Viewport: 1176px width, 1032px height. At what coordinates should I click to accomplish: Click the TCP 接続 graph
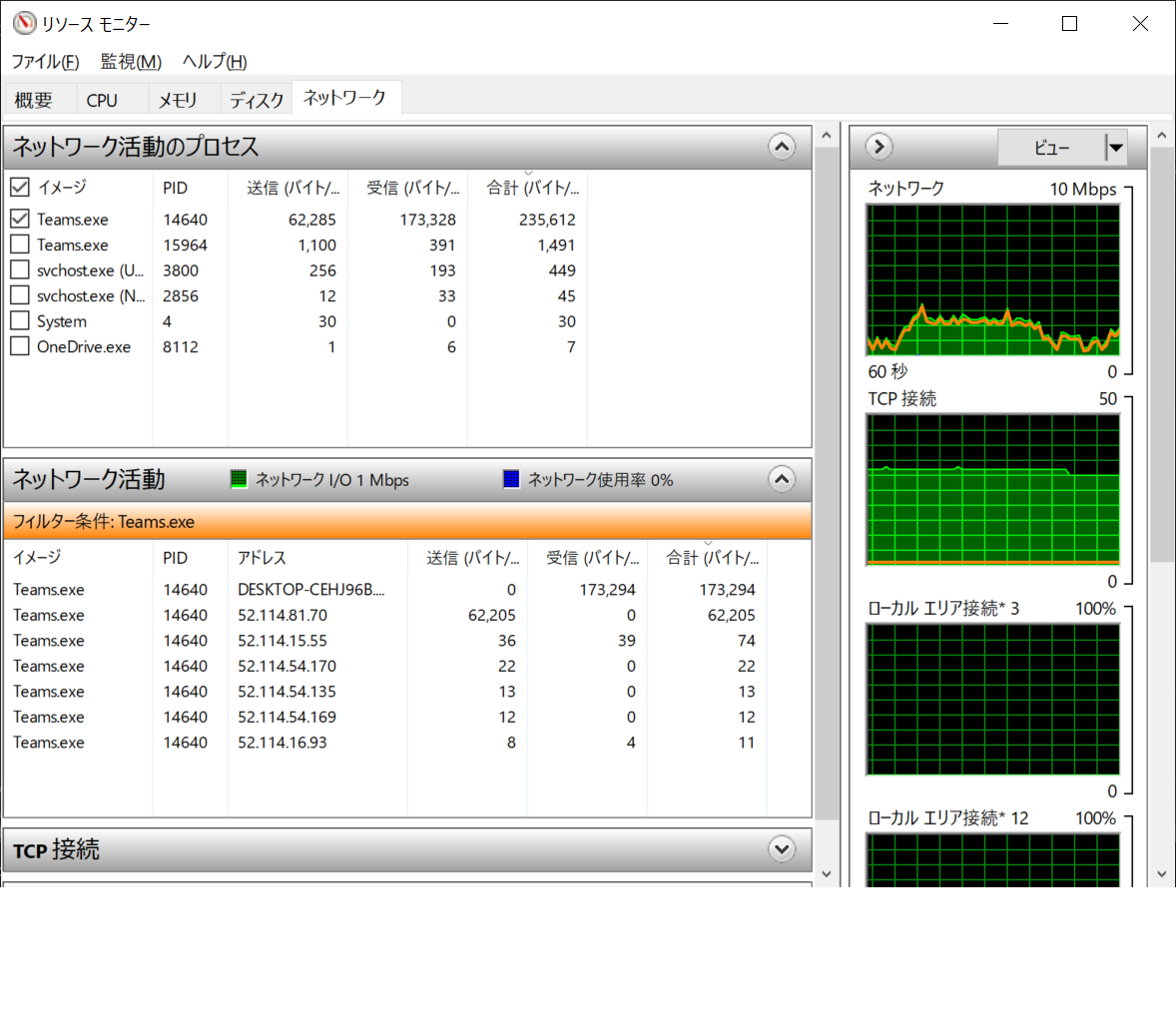pyautogui.click(x=993, y=489)
